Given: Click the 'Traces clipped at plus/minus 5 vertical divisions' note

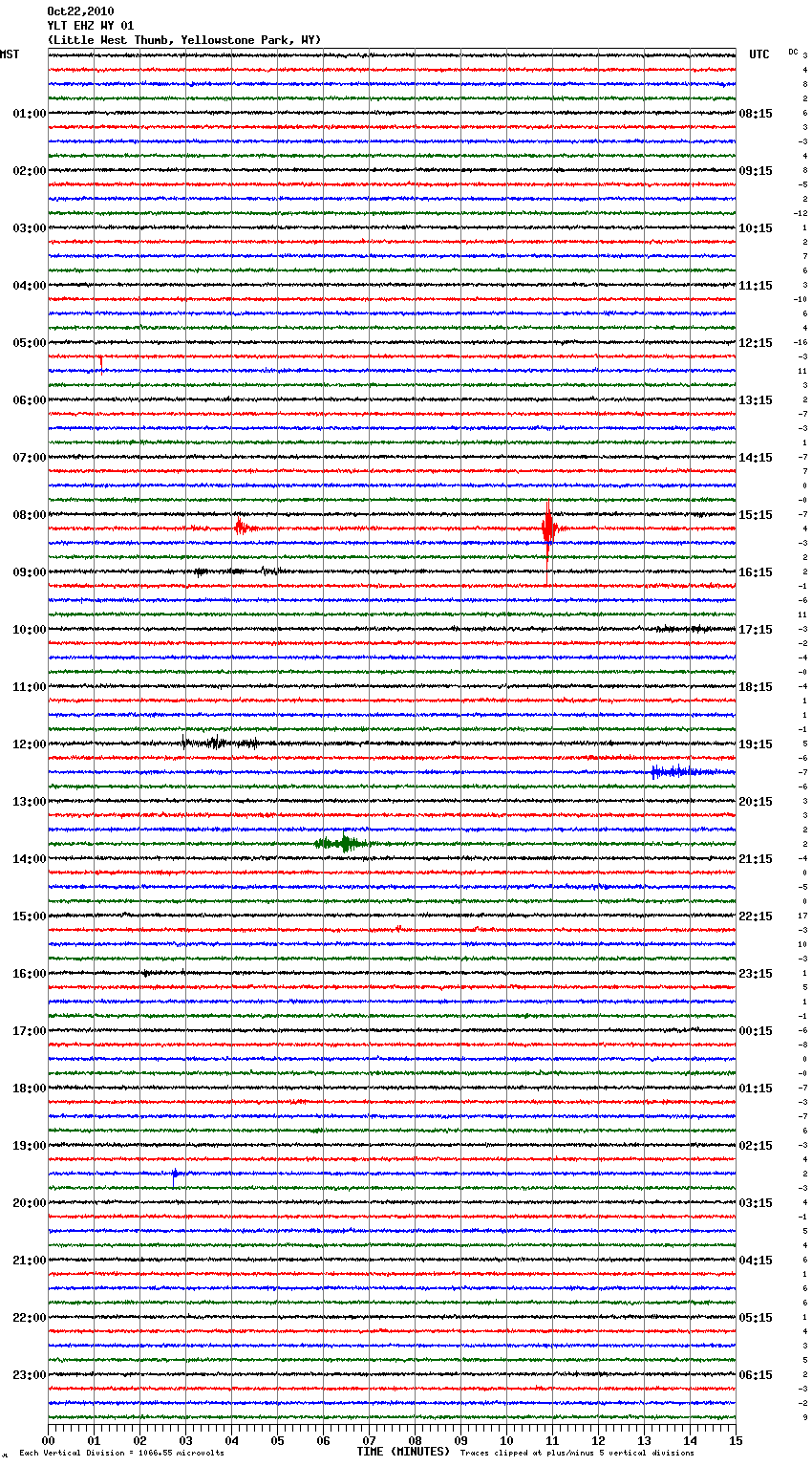Looking at the screenshot, I should click(577, 1454).
